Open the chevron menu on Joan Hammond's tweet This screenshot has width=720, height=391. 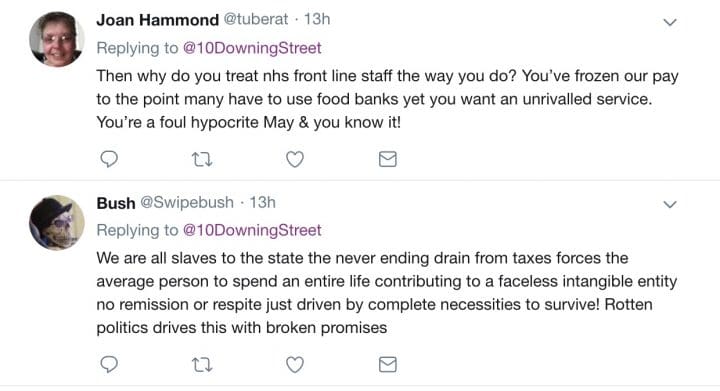[x=670, y=22]
